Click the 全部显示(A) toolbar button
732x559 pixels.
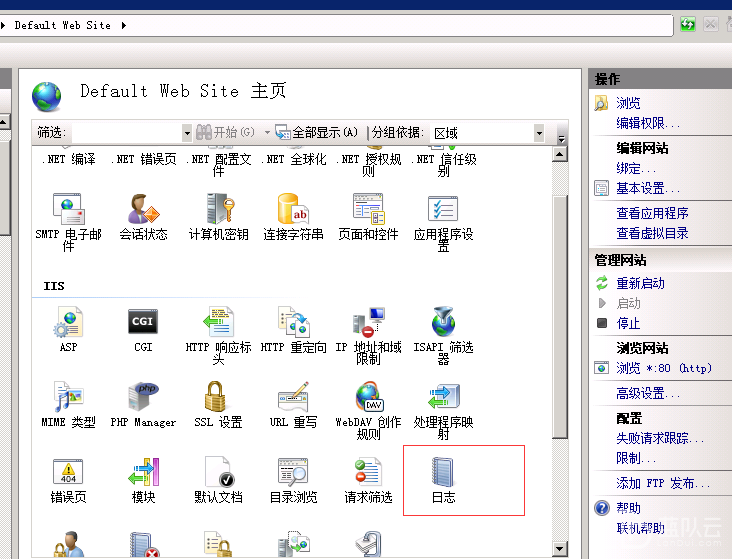pyautogui.click(x=317, y=133)
